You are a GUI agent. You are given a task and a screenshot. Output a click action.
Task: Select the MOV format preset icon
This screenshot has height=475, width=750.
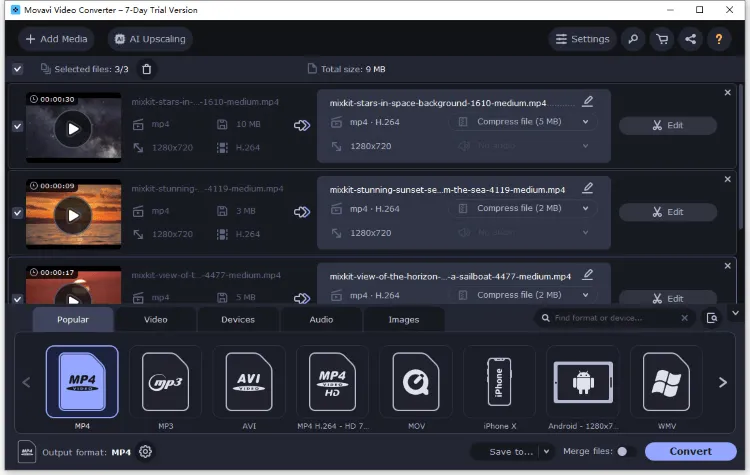pos(416,382)
